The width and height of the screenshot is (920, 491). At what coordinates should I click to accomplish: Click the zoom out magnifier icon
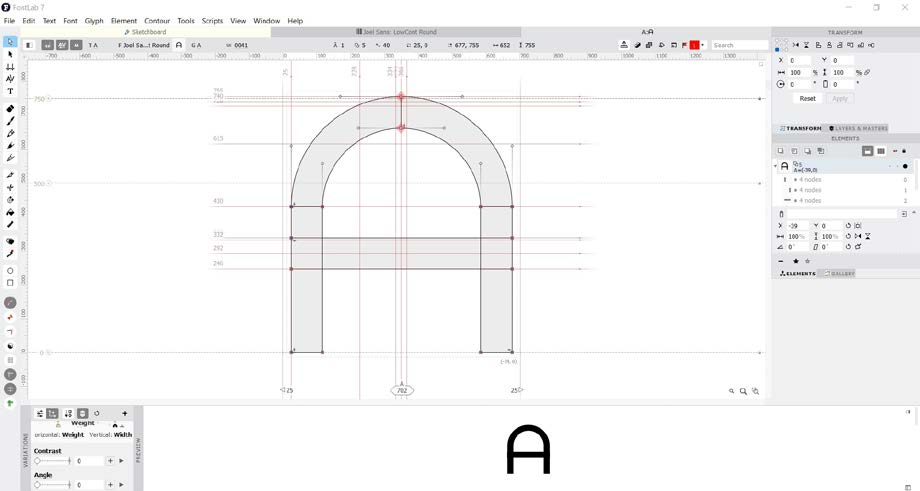pos(731,391)
